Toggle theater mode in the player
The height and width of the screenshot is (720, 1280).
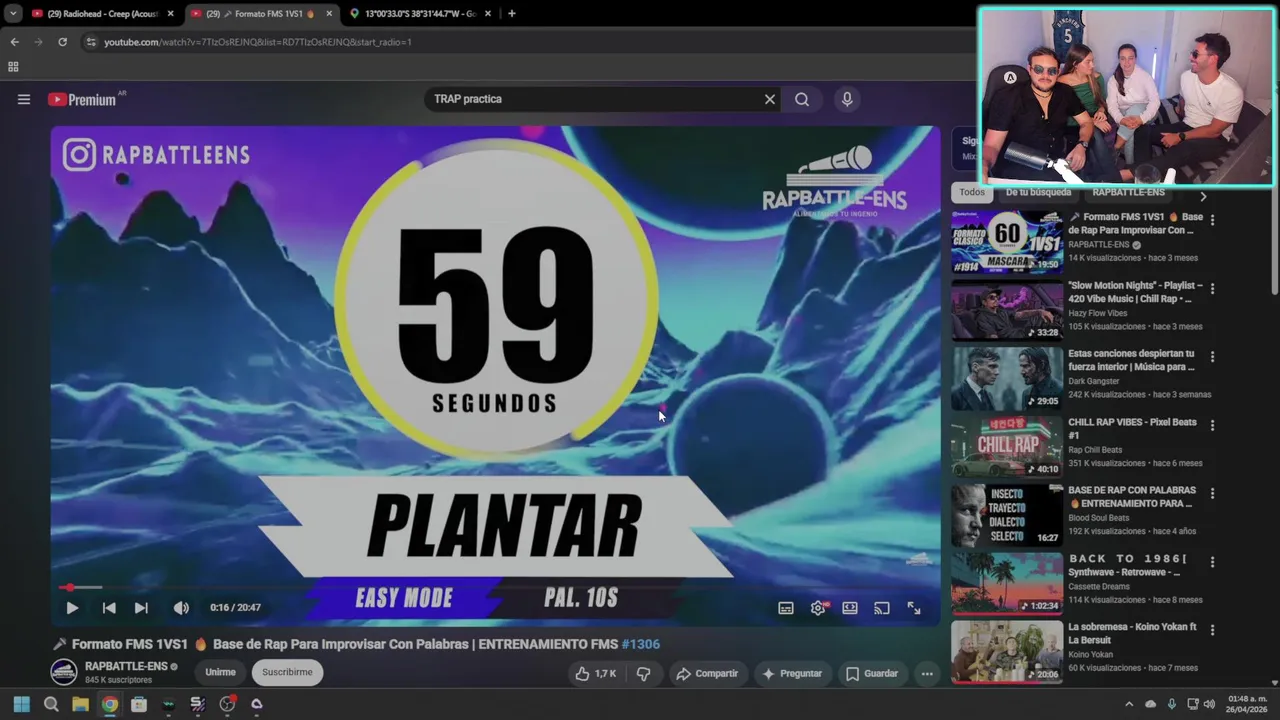pos(849,608)
